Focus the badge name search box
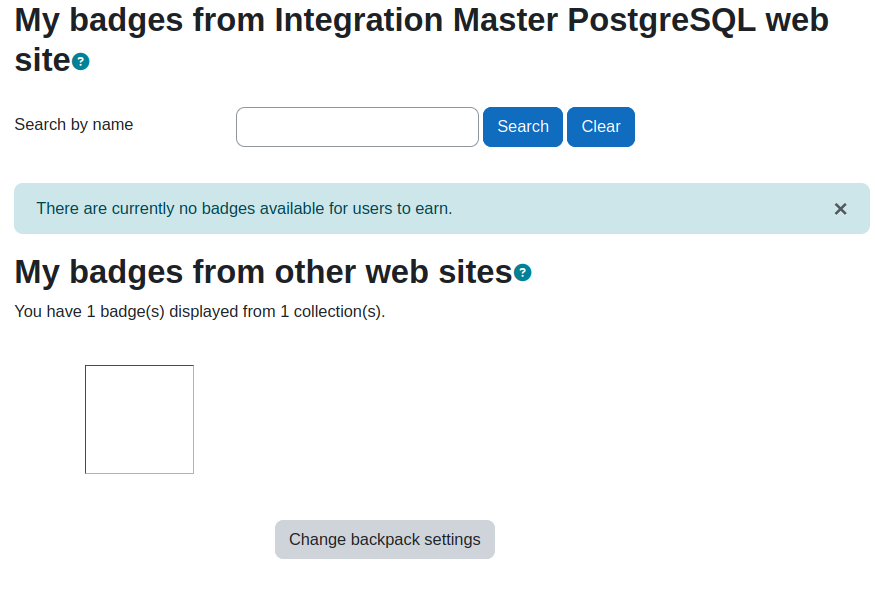The width and height of the screenshot is (875, 596). point(357,127)
